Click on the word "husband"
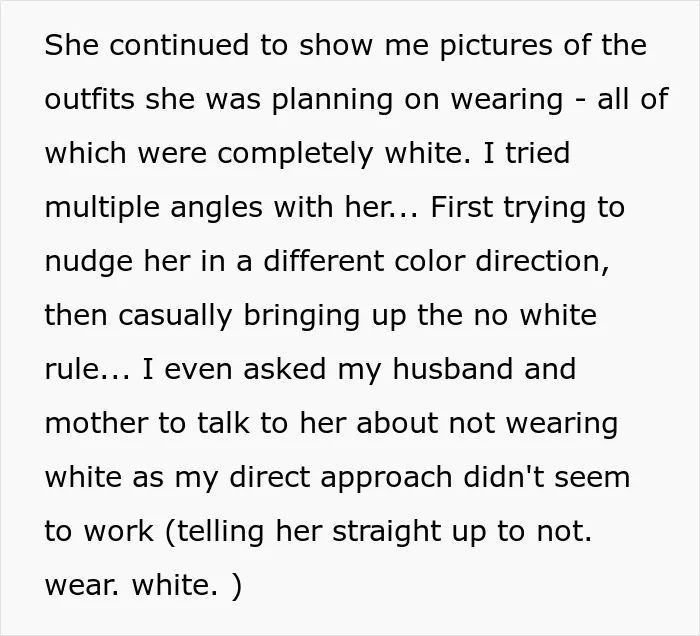 tap(453, 369)
